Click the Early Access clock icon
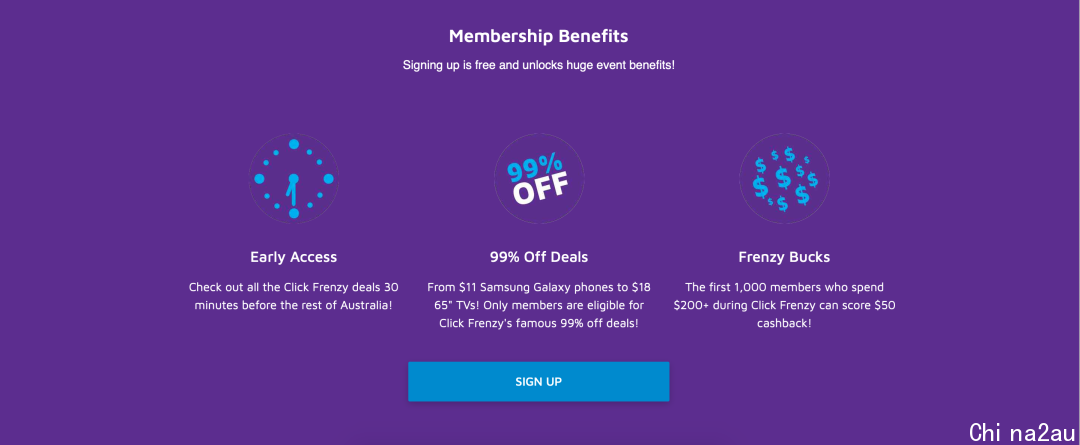Screen dimensions: 1080x445 click(x=293, y=179)
